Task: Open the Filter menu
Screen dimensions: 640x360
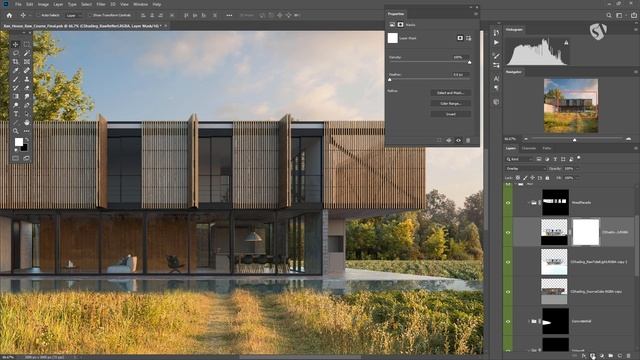Action: (101, 4)
